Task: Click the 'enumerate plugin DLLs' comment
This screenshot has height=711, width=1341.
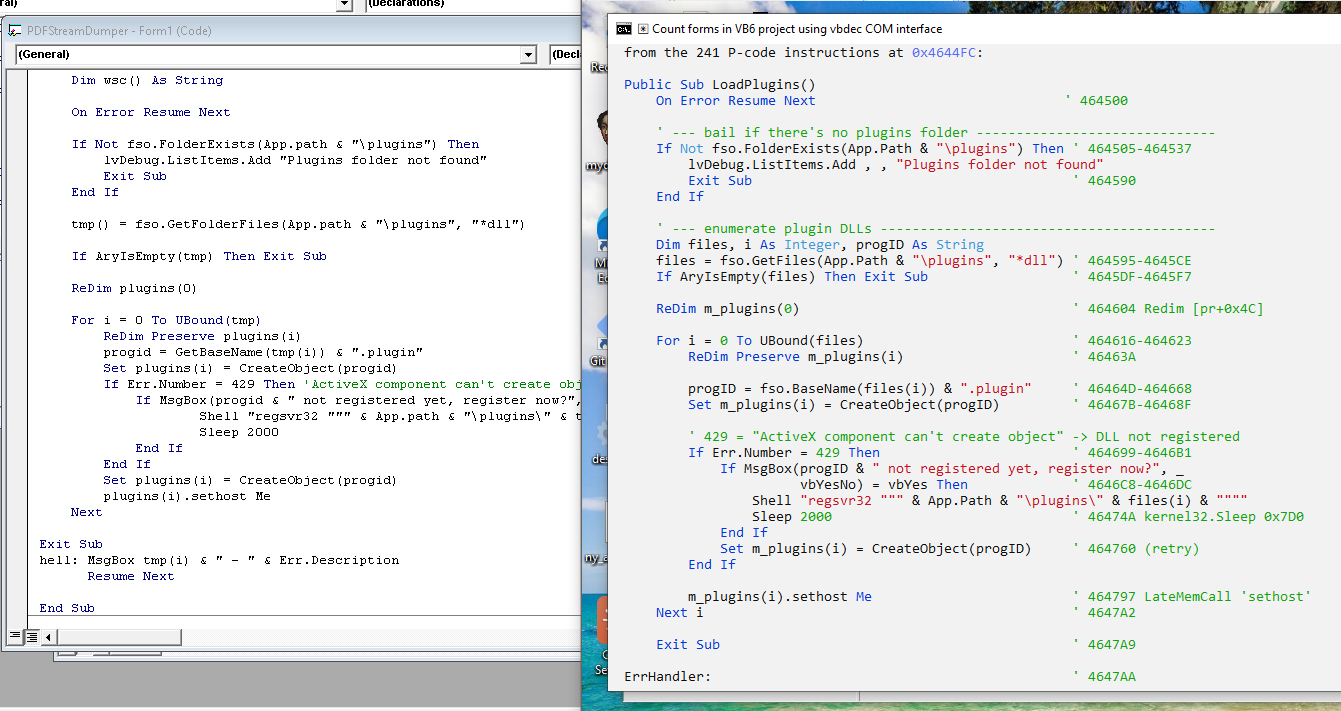Action: [935, 228]
